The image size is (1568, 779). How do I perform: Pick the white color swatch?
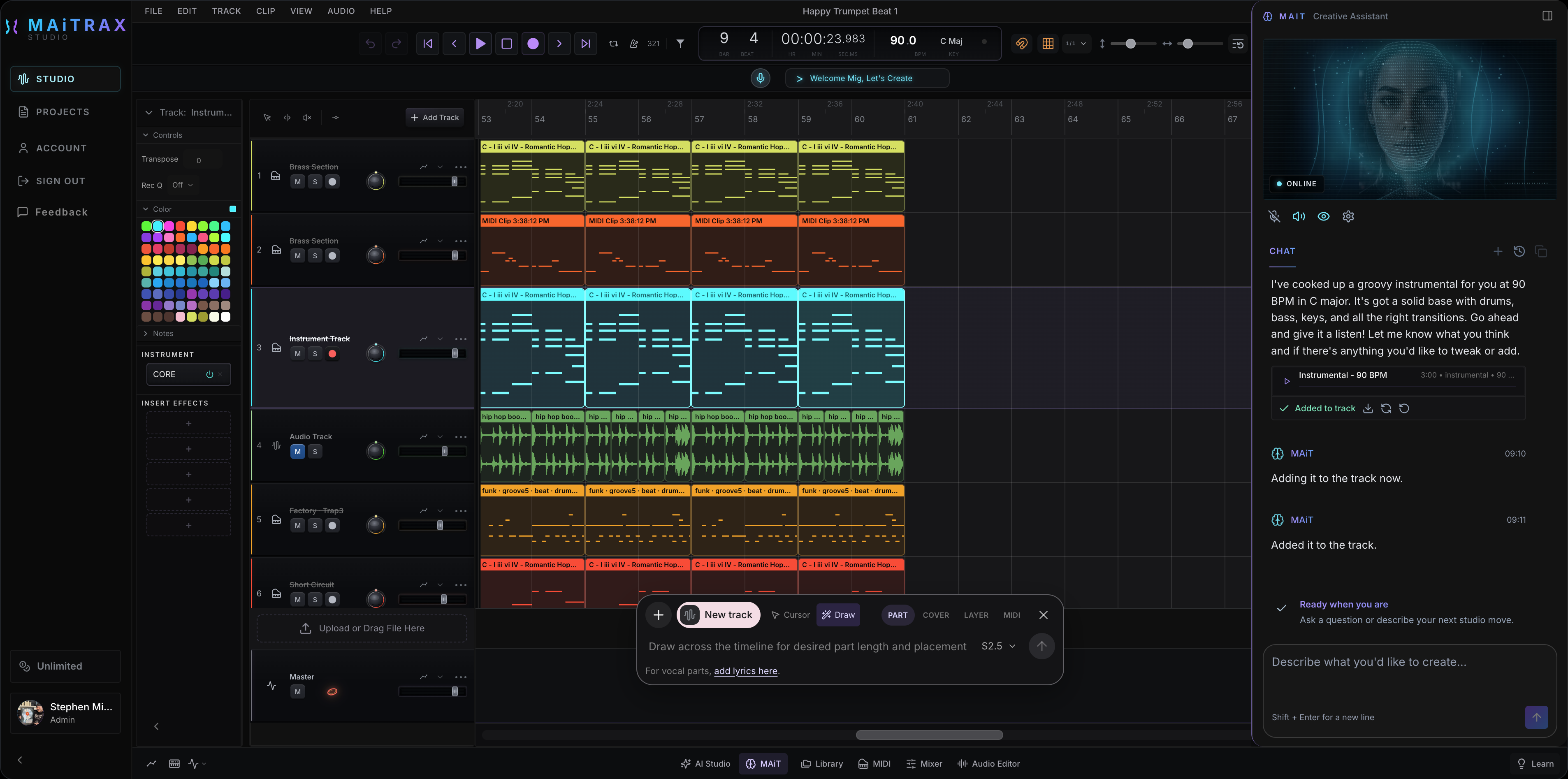[x=225, y=316]
